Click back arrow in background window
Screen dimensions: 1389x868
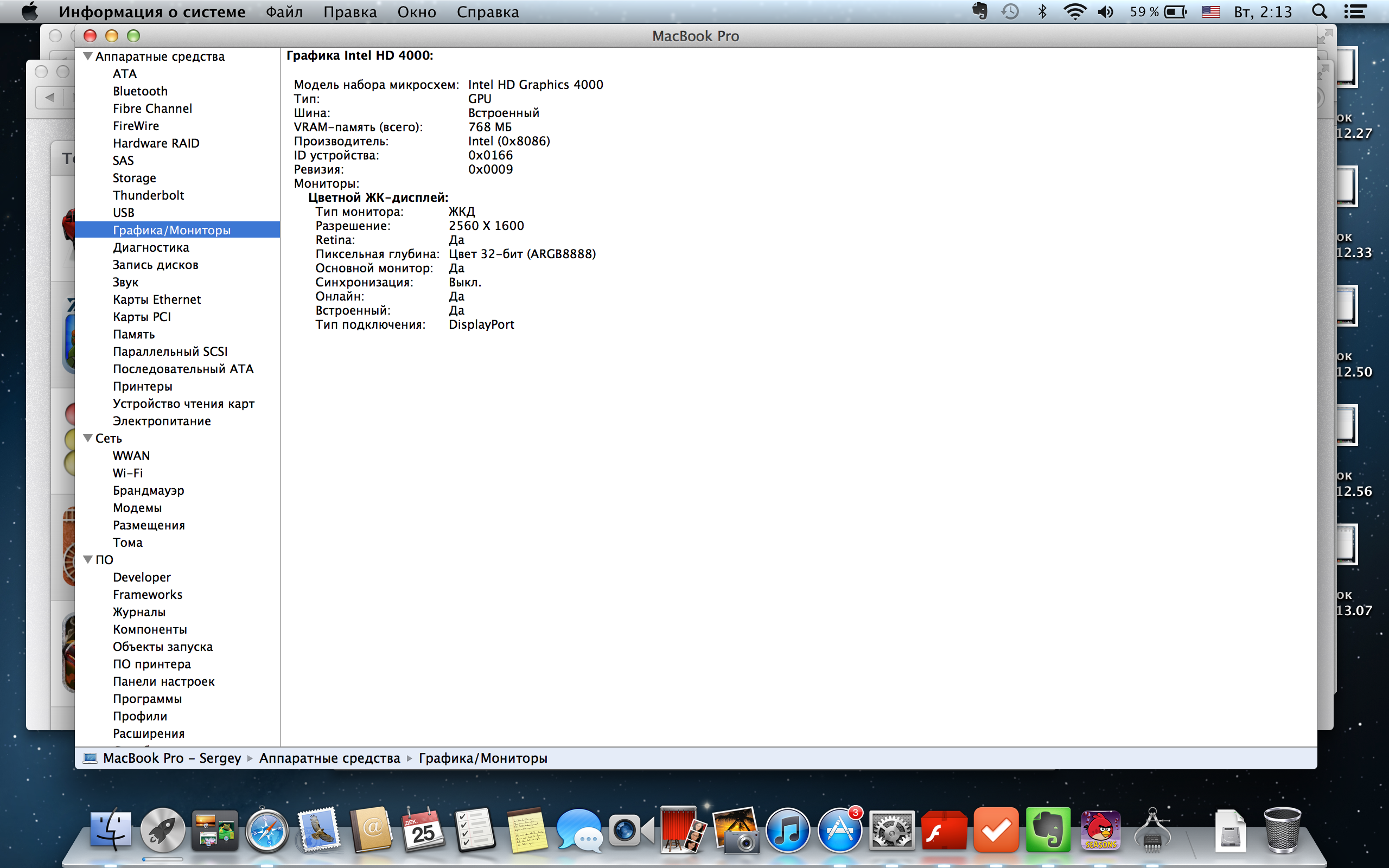click(50, 97)
